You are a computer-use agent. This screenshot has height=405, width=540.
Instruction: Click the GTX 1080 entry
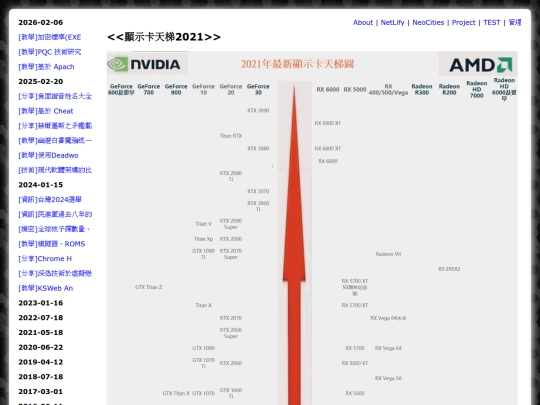pyautogui.click(x=203, y=348)
